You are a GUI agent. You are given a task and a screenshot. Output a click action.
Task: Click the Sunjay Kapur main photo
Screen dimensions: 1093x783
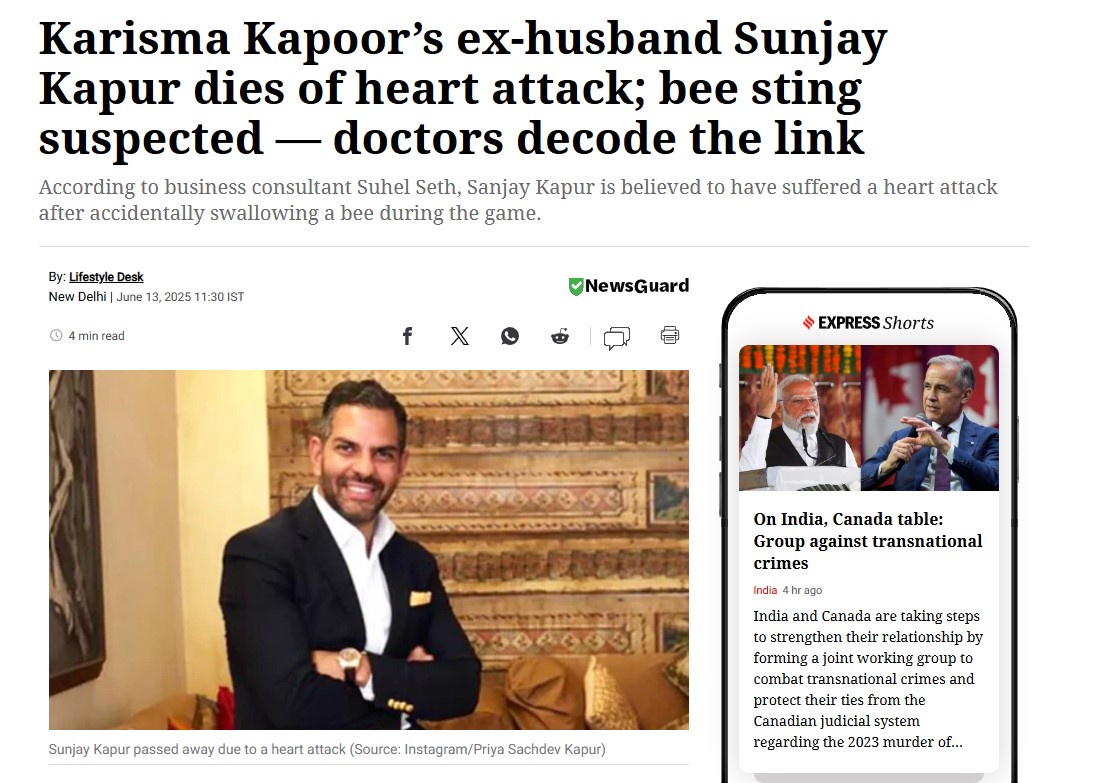pyautogui.click(x=369, y=549)
